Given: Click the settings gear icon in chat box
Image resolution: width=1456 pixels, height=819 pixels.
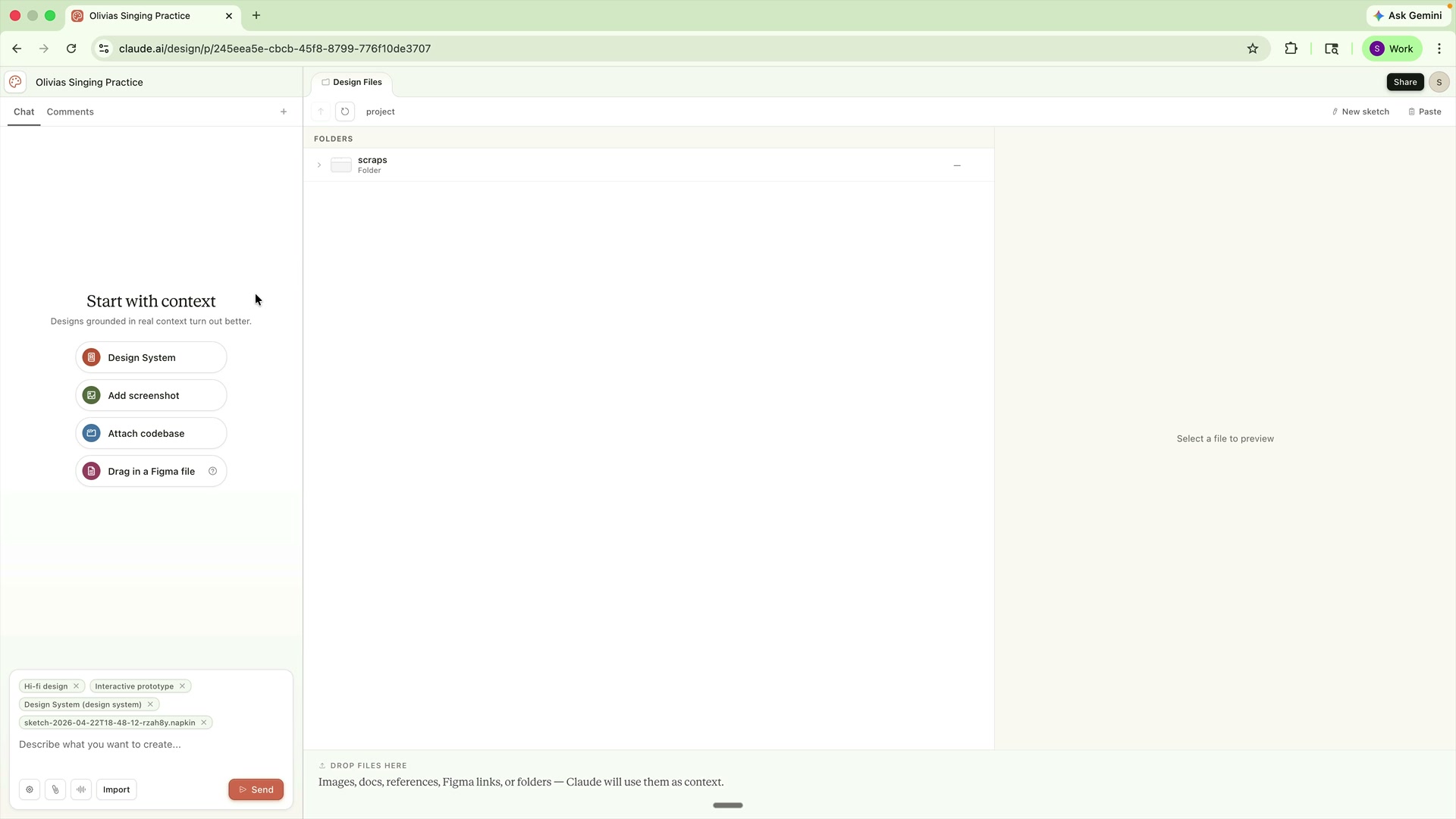Looking at the screenshot, I should 30,789.
